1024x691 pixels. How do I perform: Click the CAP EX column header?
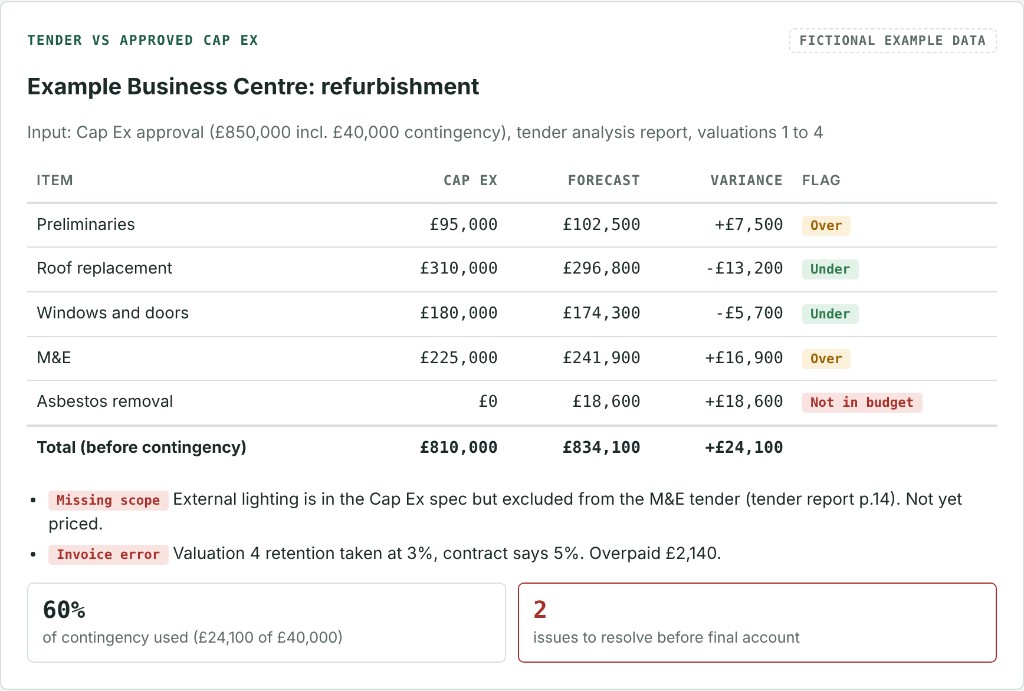point(470,180)
